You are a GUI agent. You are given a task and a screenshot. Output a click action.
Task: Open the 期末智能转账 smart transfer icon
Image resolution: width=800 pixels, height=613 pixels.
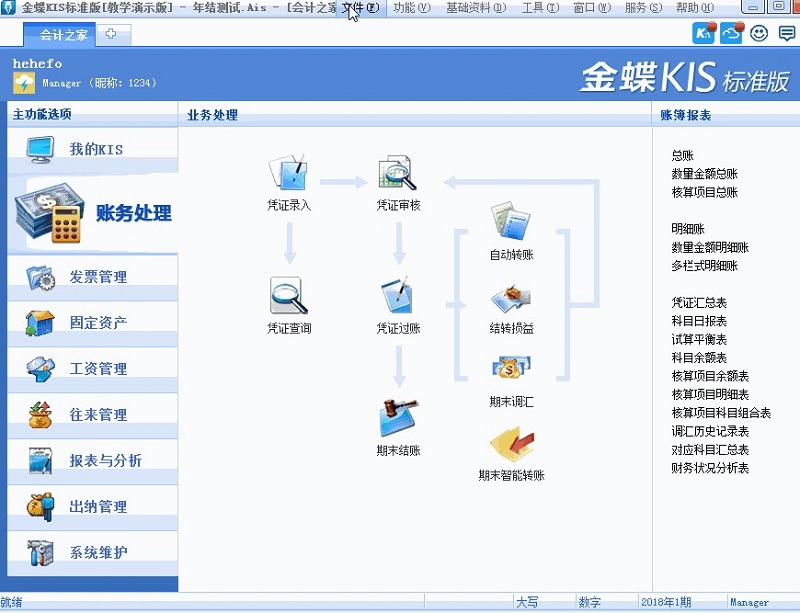click(512, 445)
